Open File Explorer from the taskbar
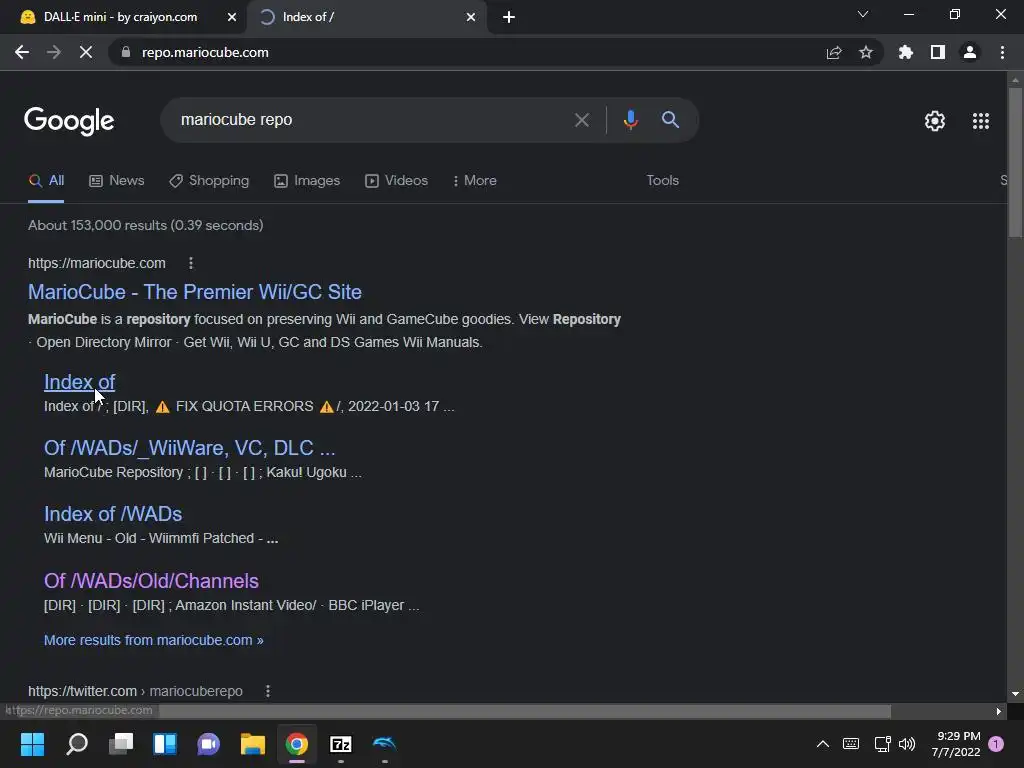The height and width of the screenshot is (768, 1024). pyautogui.click(x=253, y=744)
